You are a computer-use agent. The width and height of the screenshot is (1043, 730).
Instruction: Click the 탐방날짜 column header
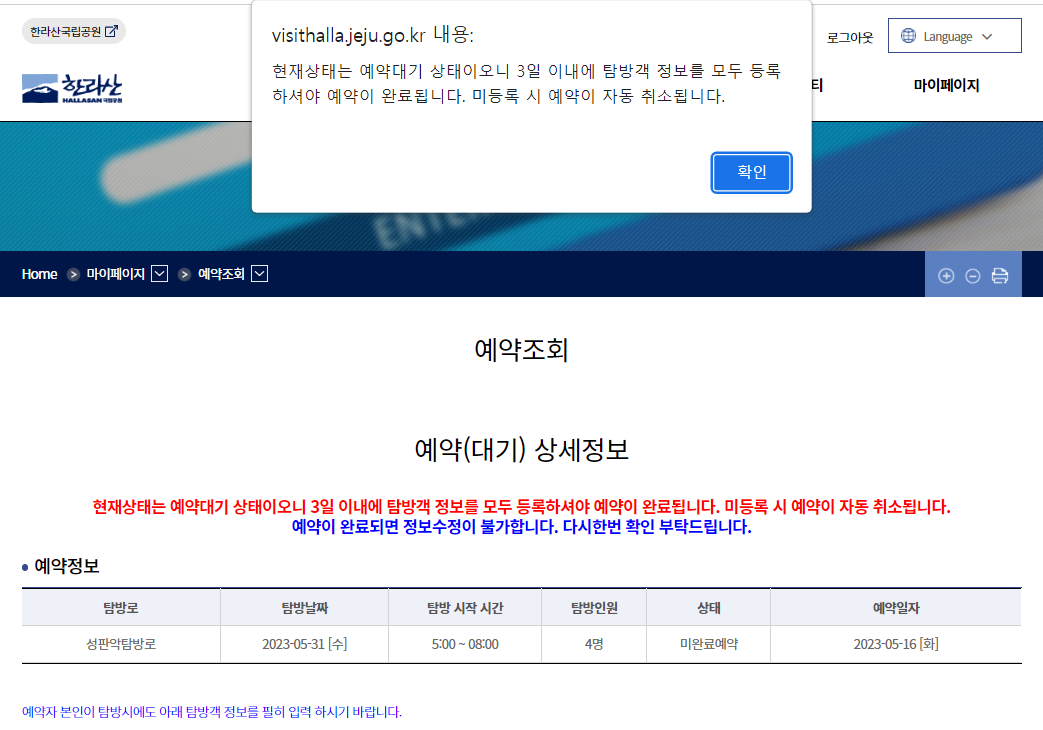(304, 607)
